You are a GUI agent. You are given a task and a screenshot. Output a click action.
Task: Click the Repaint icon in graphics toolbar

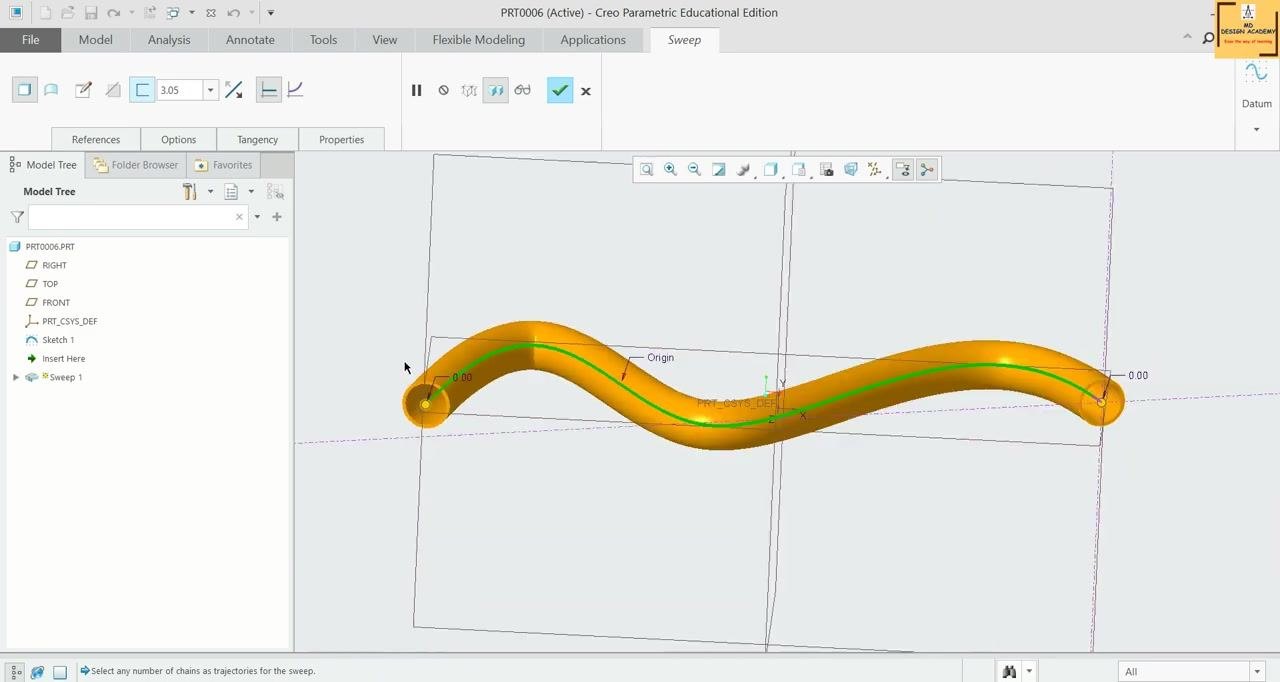click(719, 170)
